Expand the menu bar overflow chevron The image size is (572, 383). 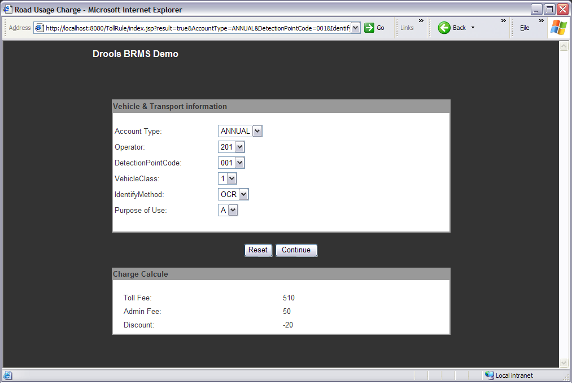(x=541, y=21)
